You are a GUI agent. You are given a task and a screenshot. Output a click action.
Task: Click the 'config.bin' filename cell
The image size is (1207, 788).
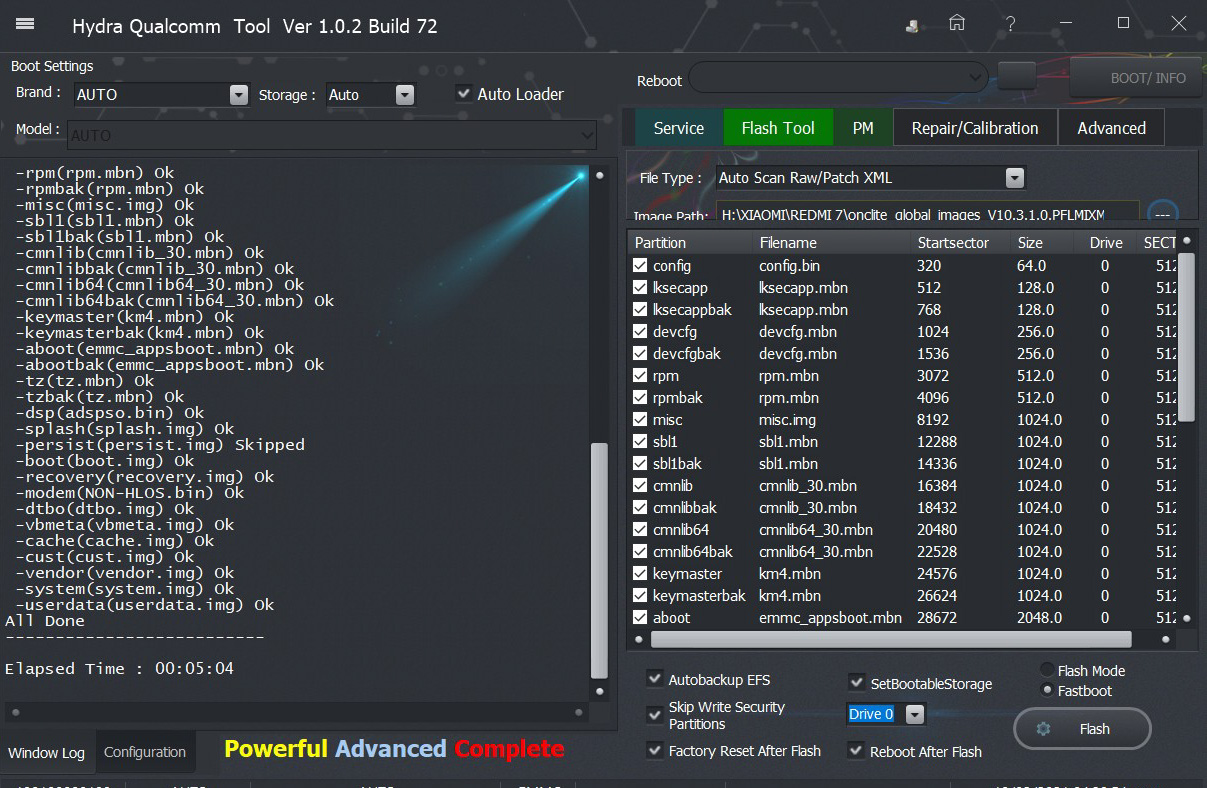789,266
